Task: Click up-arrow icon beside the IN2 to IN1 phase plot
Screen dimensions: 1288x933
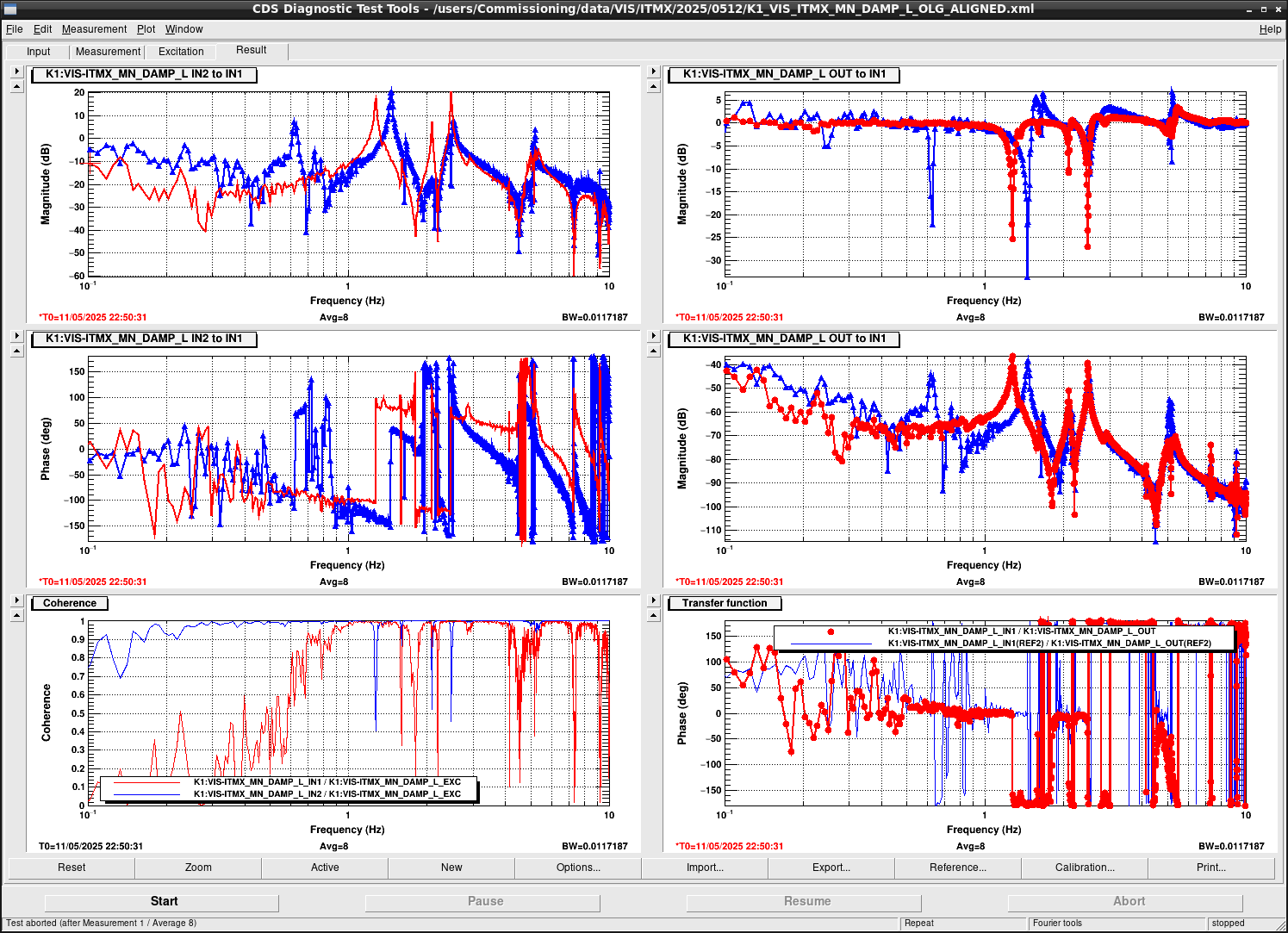Action: (x=16, y=350)
